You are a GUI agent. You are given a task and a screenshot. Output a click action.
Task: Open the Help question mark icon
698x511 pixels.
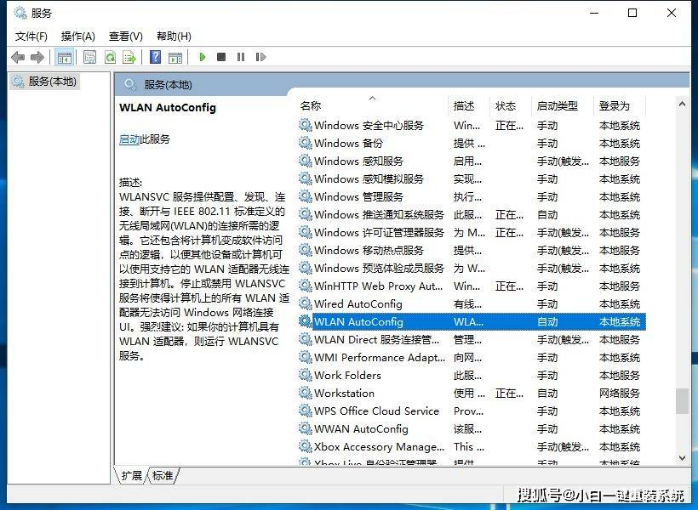155,57
